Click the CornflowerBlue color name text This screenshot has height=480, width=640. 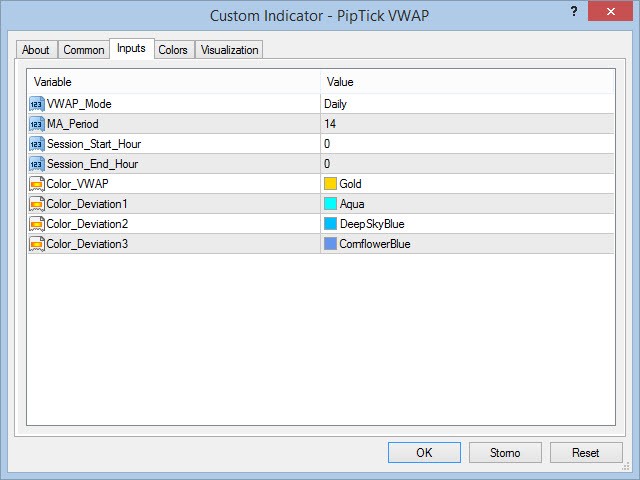[x=375, y=244]
